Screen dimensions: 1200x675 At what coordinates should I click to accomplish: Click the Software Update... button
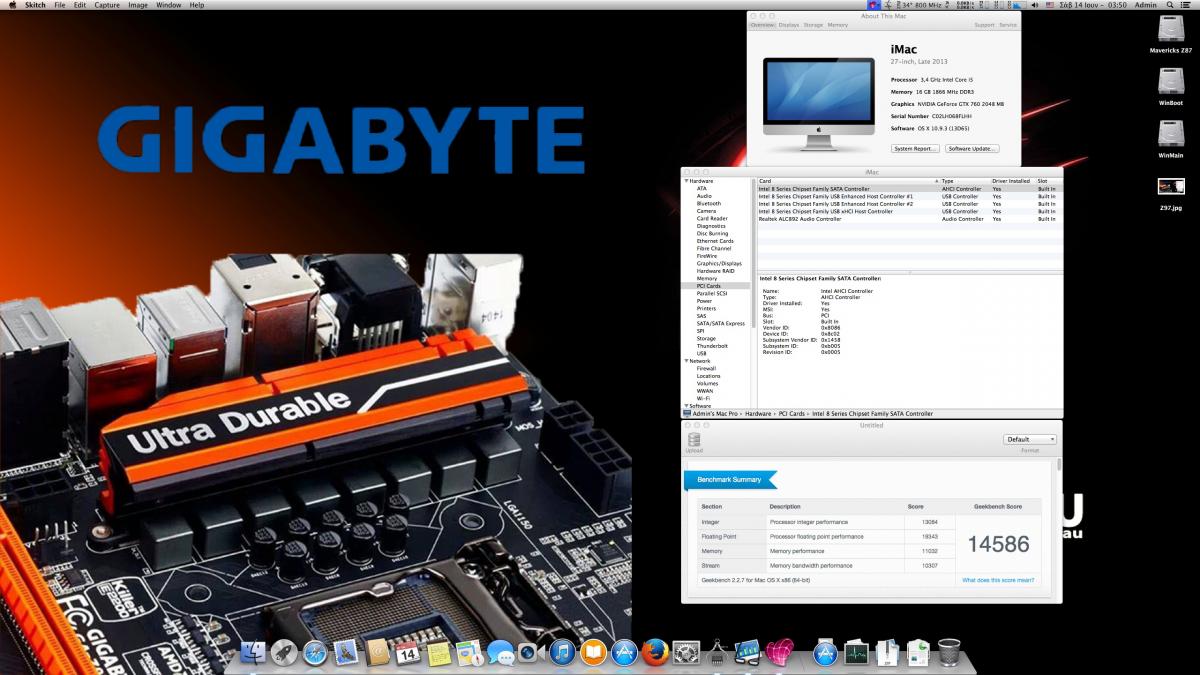point(973,148)
